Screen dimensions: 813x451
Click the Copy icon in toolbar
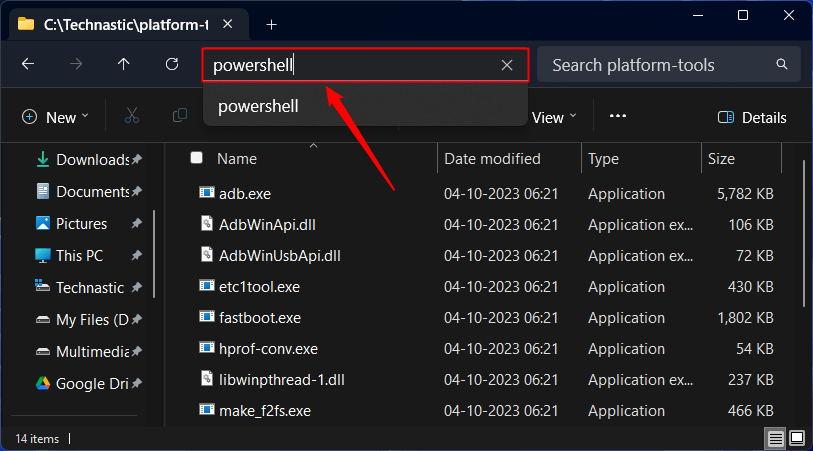pos(180,117)
